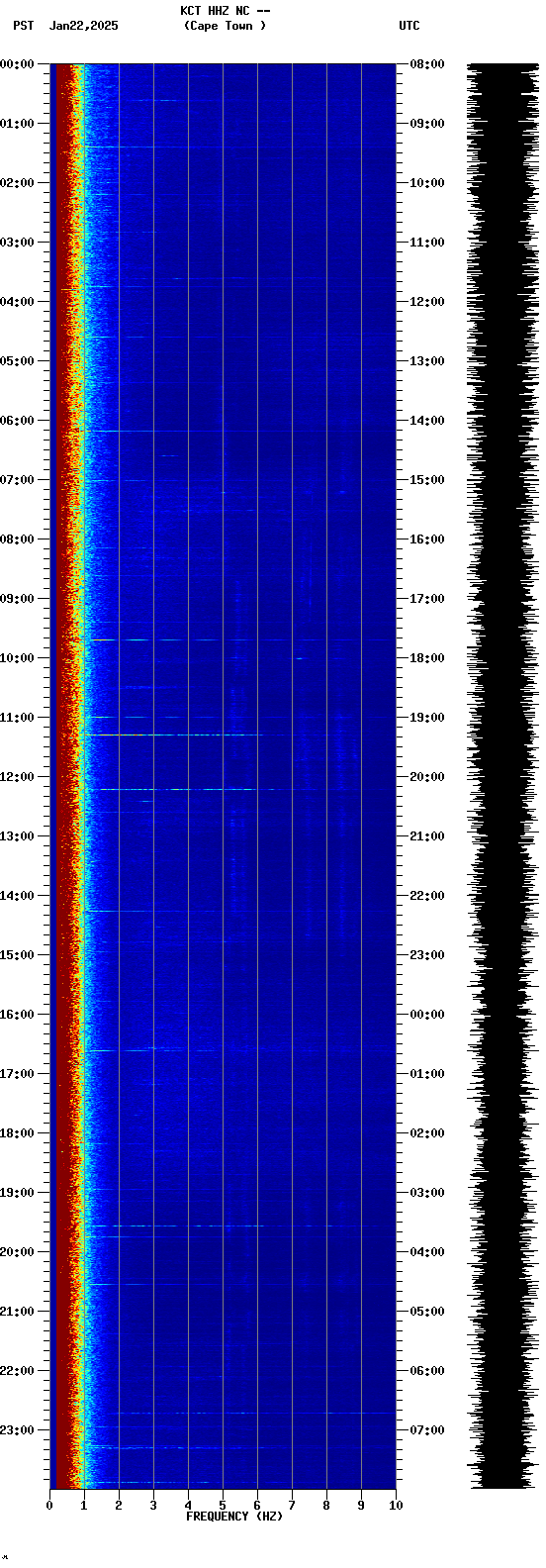
Task: Click frequency axis tick label '5'
Action: [x=223, y=1506]
